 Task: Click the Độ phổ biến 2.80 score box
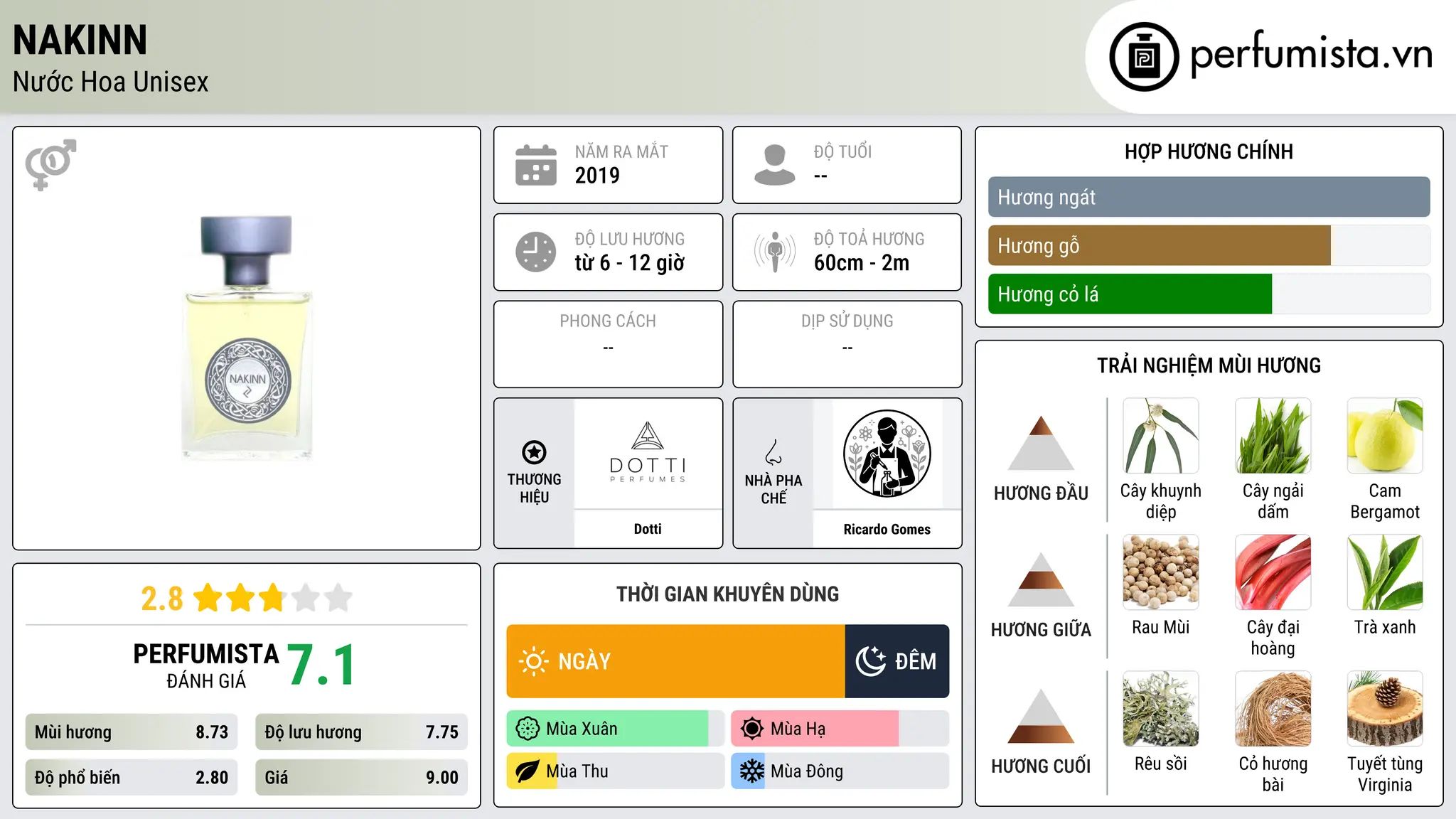(x=132, y=777)
